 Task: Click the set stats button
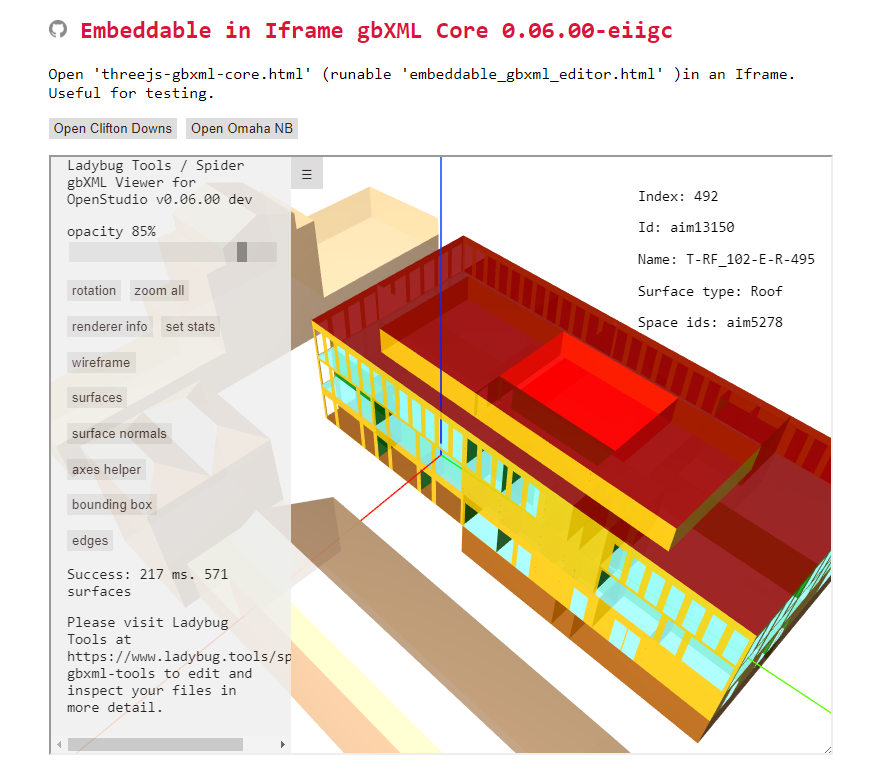pyautogui.click(x=190, y=326)
